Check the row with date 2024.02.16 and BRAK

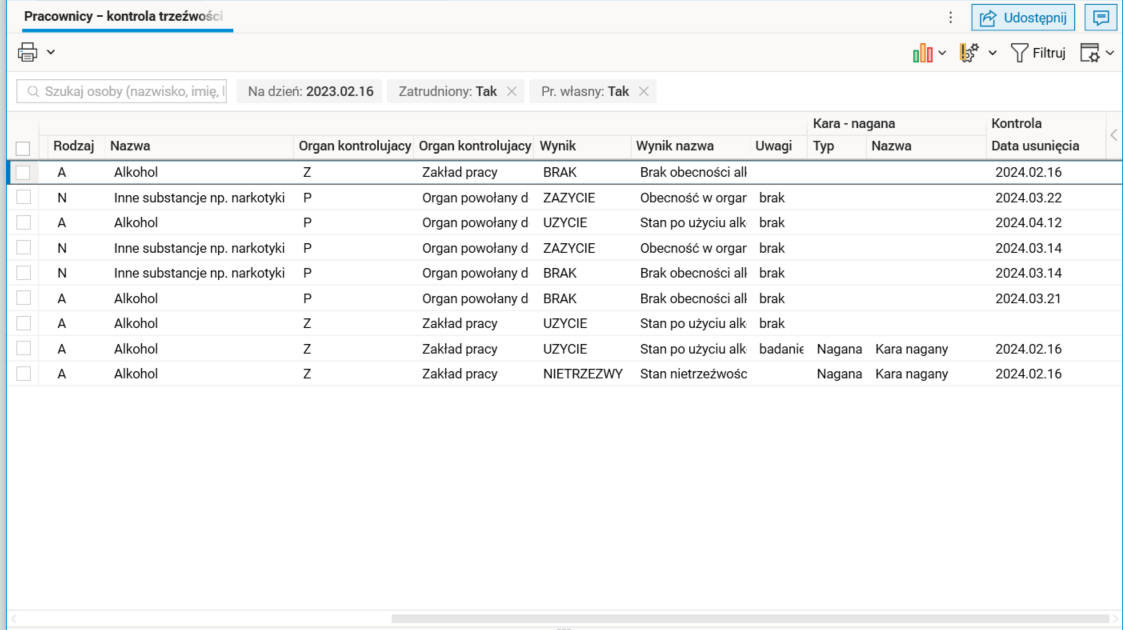(23, 173)
